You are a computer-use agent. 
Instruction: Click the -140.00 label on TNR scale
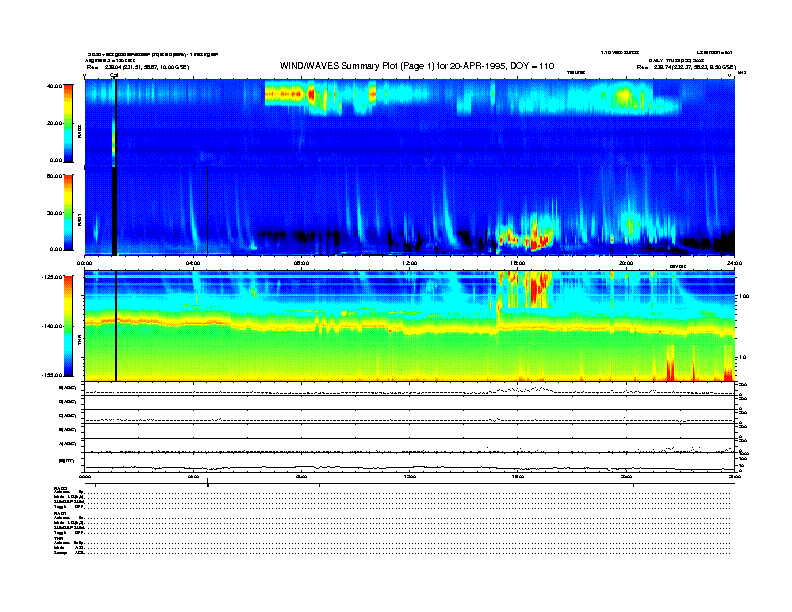click(50, 326)
